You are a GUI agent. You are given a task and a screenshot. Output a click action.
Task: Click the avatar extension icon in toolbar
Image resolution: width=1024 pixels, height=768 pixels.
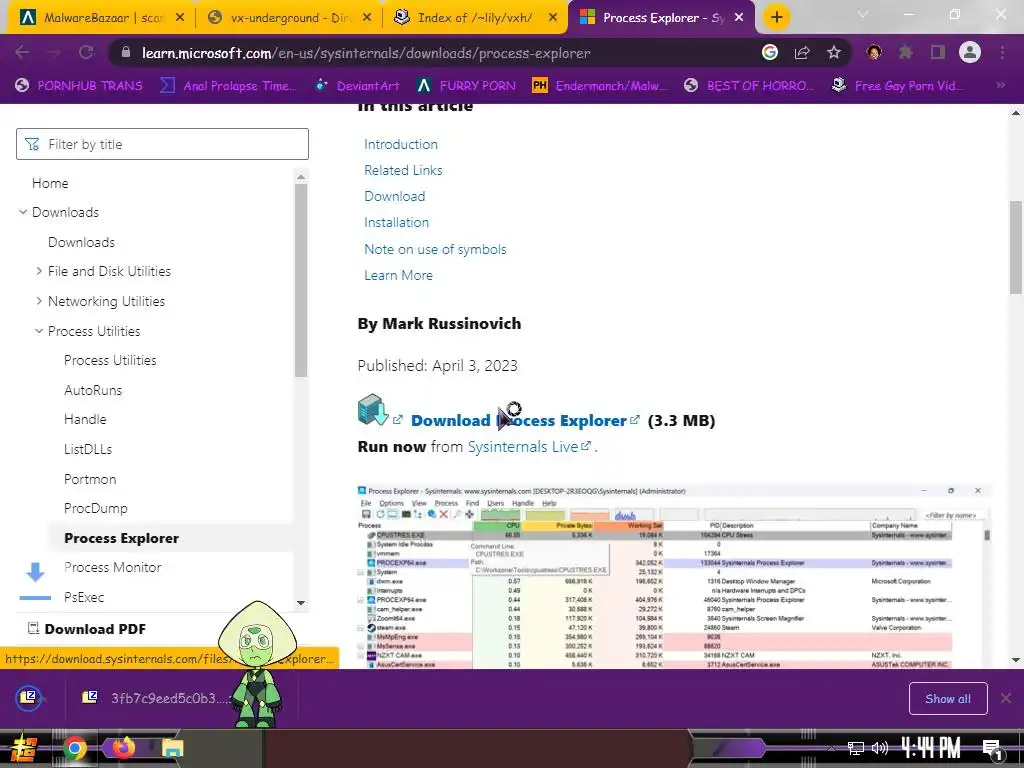(874, 53)
